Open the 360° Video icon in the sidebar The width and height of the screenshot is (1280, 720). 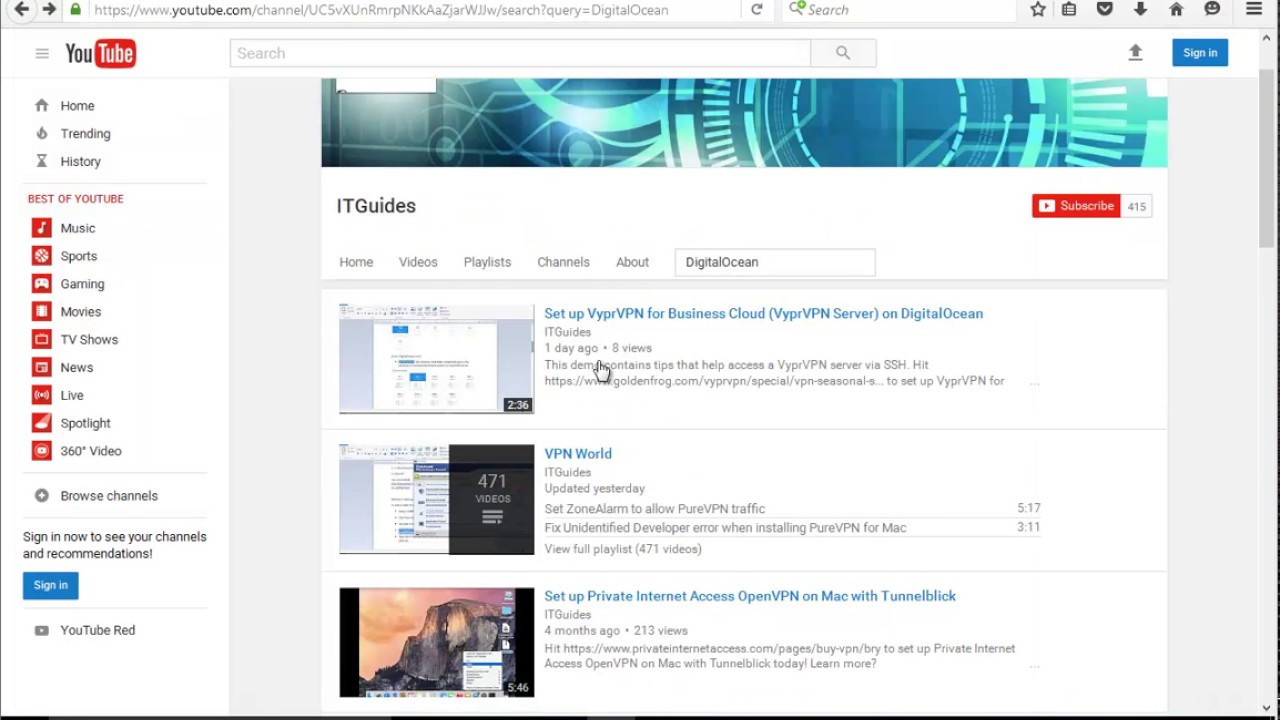(41, 451)
